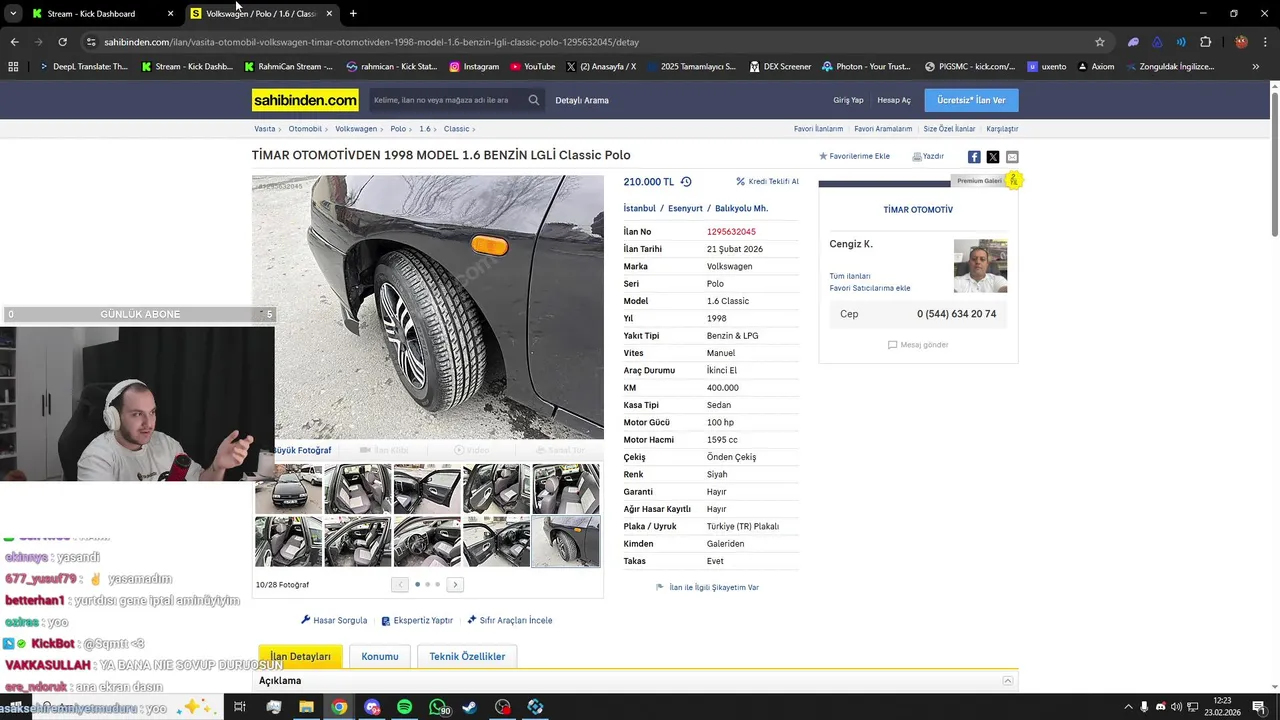Bookmark this page with the star icon
Image resolution: width=1280 pixels, height=720 pixels.
(x=1100, y=42)
